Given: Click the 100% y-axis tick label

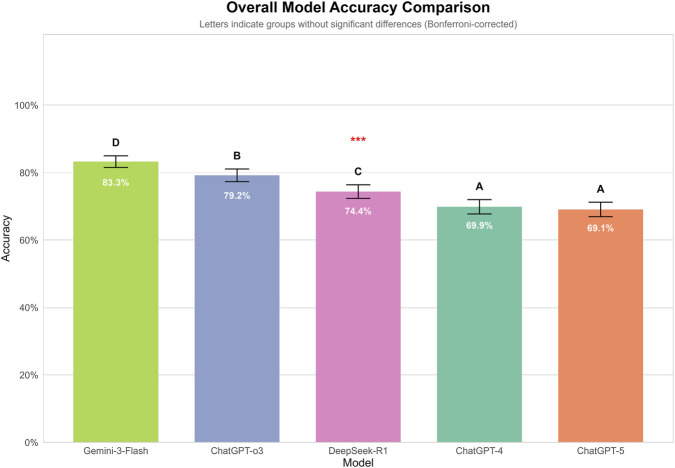Looking at the screenshot, I should click(27, 105).
